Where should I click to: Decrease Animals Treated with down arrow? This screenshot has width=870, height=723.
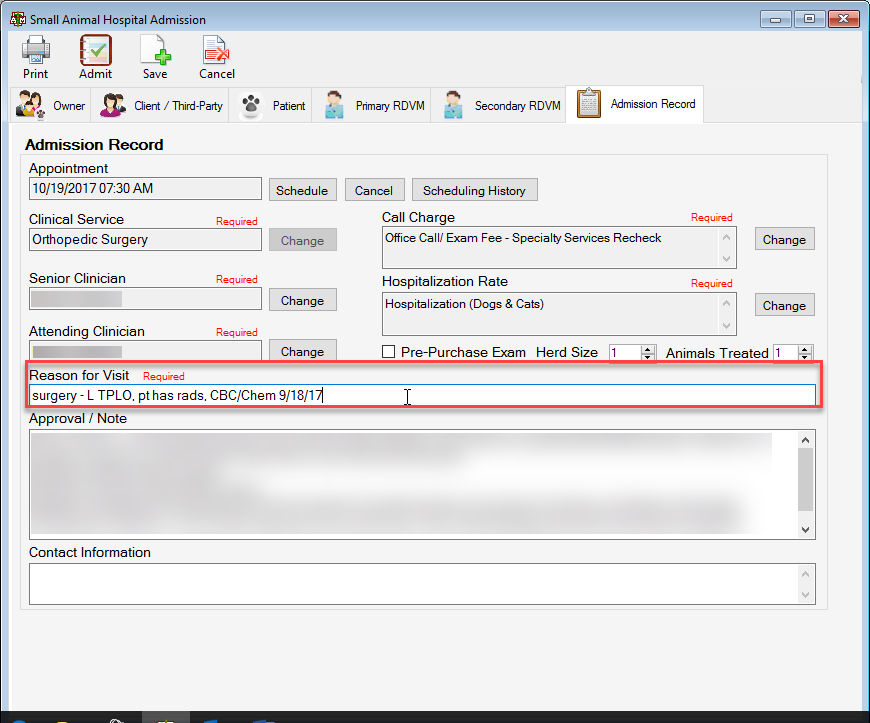805,356
